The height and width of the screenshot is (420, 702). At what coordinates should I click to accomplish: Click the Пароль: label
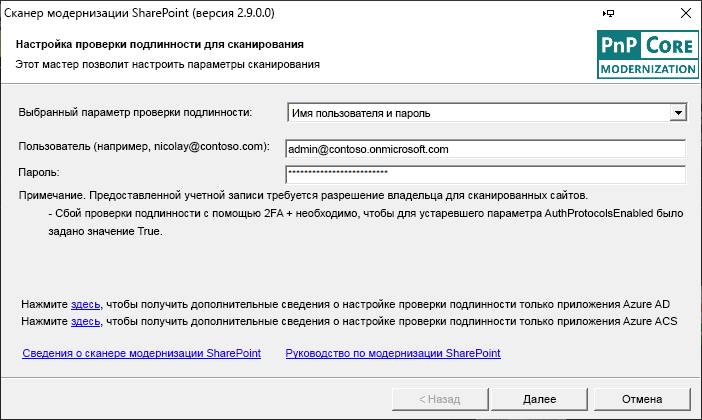tap(39, 172)
